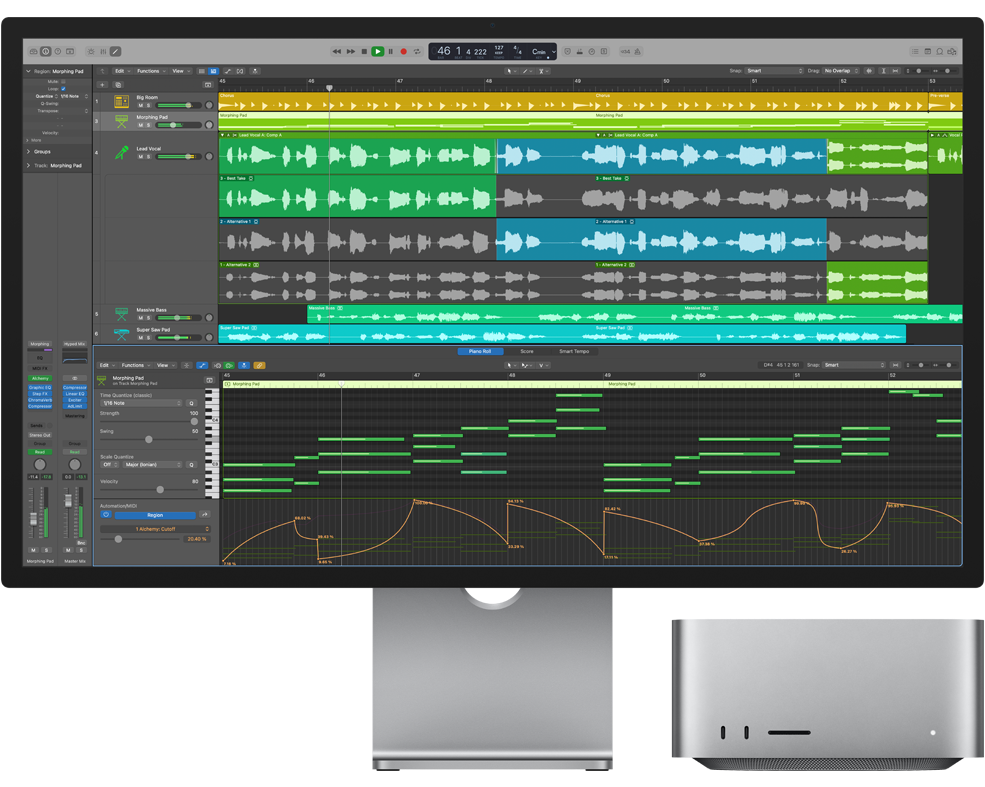This screenshot has width=985, height=787.
Task: Open the List Editors panel
Action: click(x=915, y=52)
